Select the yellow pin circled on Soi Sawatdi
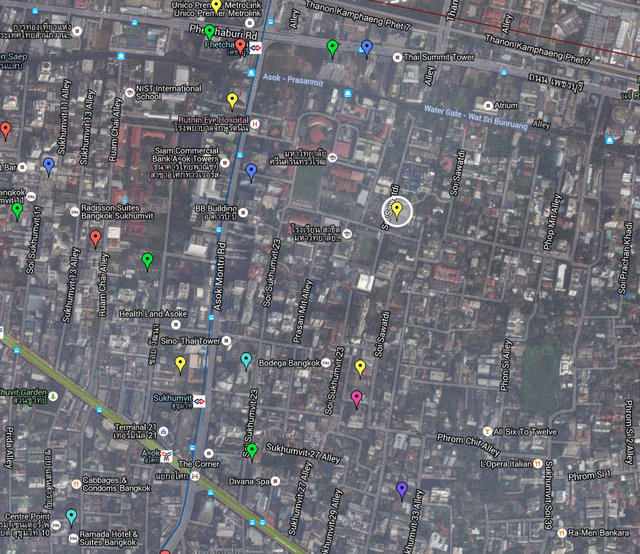640x554 pixels. 397,211
